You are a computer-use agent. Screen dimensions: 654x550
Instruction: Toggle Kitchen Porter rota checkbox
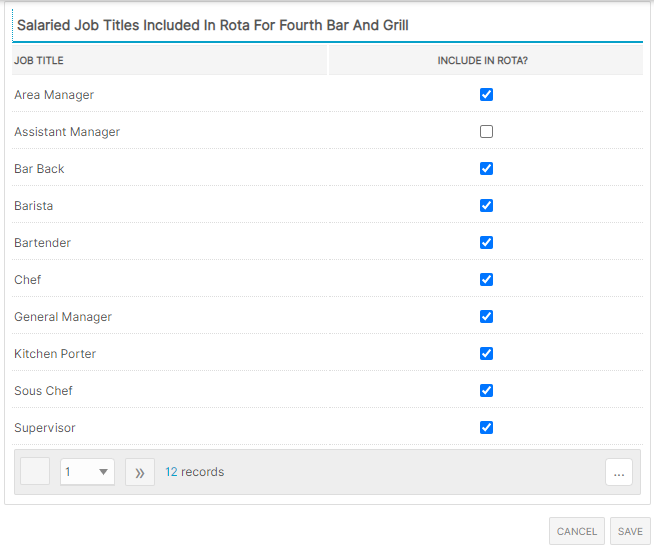click(x=486, y=354)
